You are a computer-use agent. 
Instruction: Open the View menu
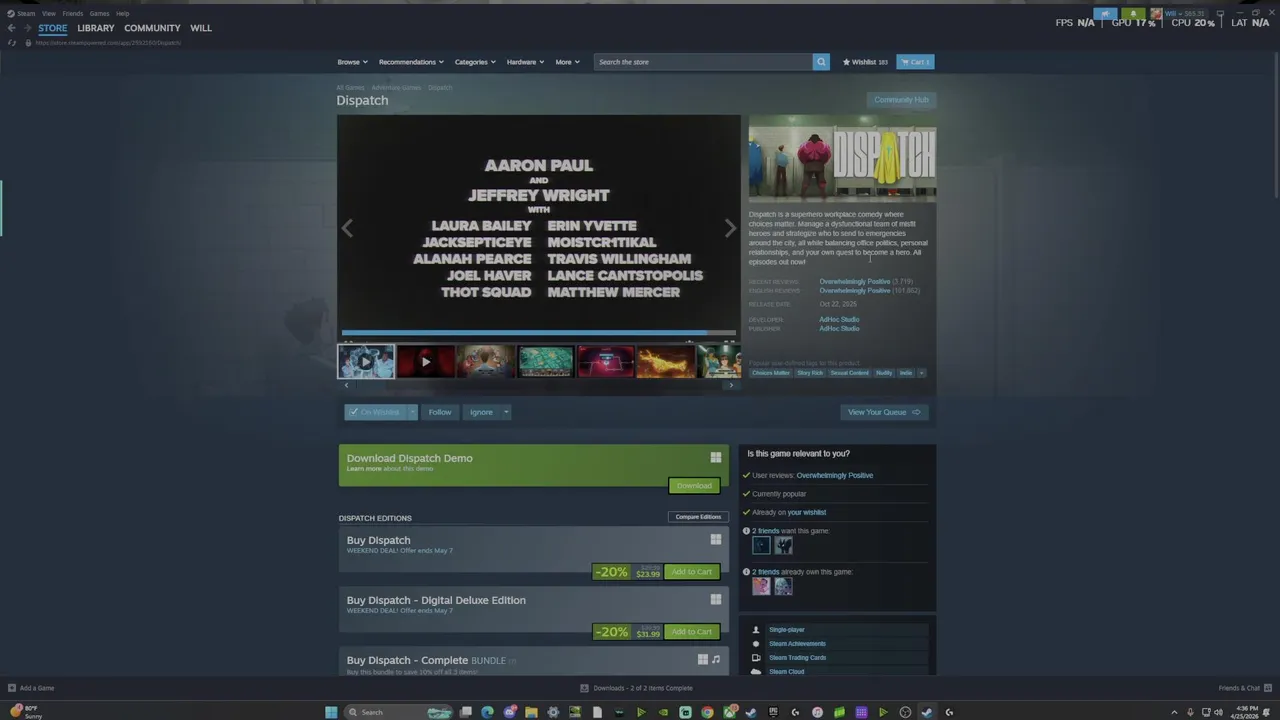tap(48, 13)
